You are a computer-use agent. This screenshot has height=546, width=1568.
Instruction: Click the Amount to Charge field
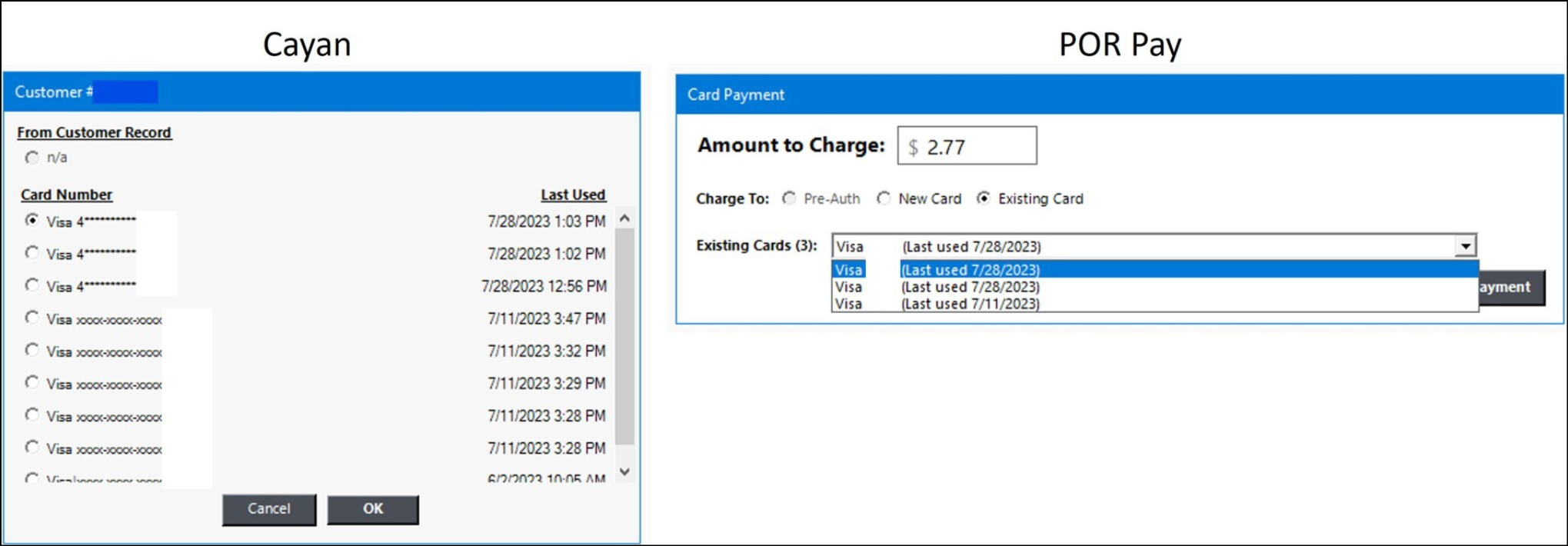click(x=967, y=146)
